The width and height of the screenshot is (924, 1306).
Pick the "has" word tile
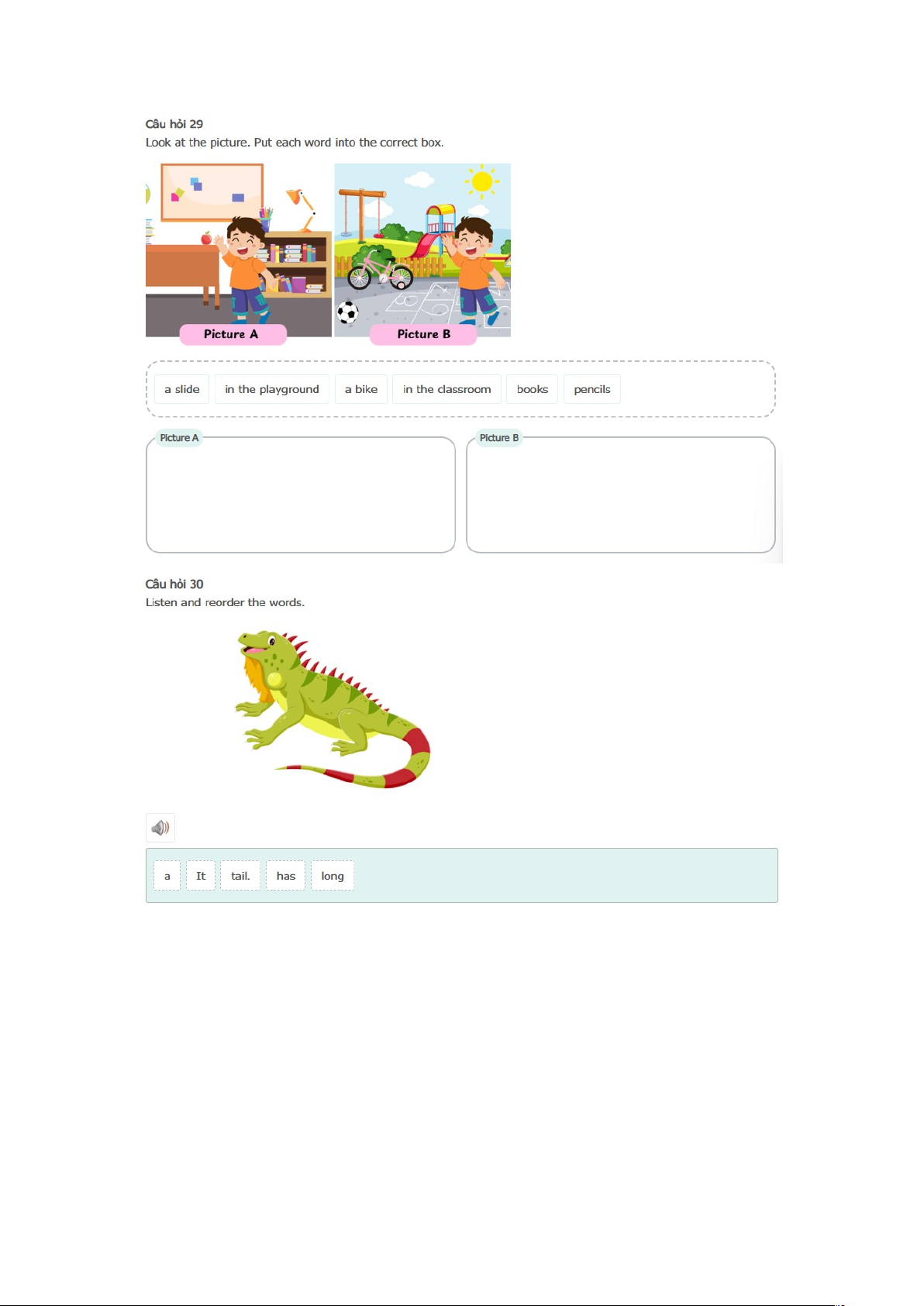tap(286, 876)
